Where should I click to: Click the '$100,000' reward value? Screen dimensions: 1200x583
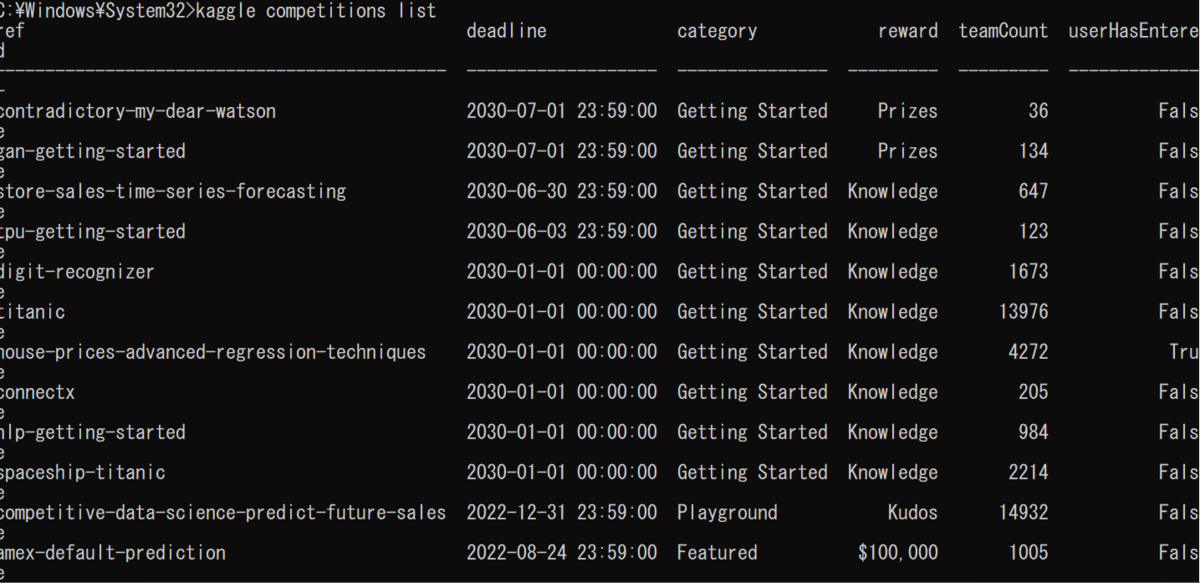(898, 552)
